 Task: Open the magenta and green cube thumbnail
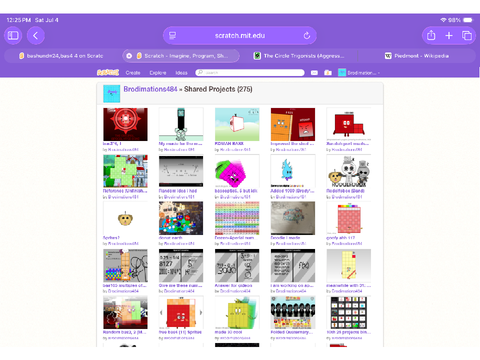(237, 171)
